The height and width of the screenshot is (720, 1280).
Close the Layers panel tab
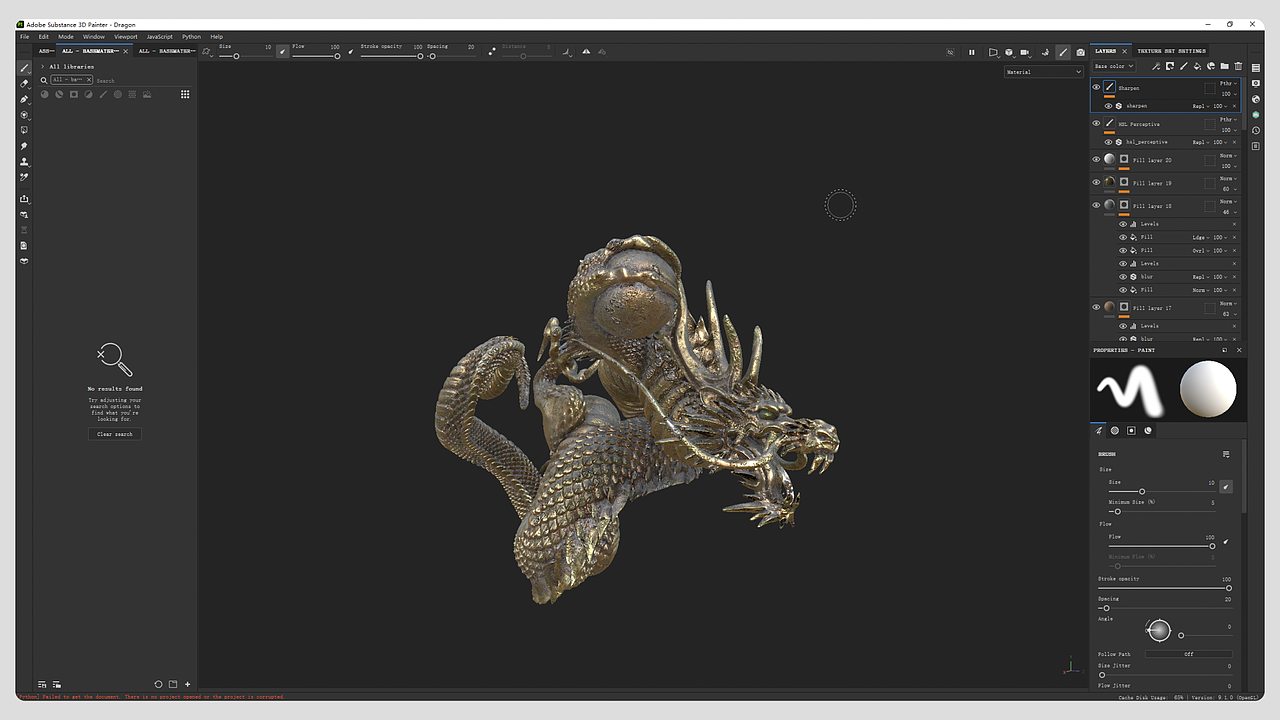pyautogui.click(x=1124, y=51)
